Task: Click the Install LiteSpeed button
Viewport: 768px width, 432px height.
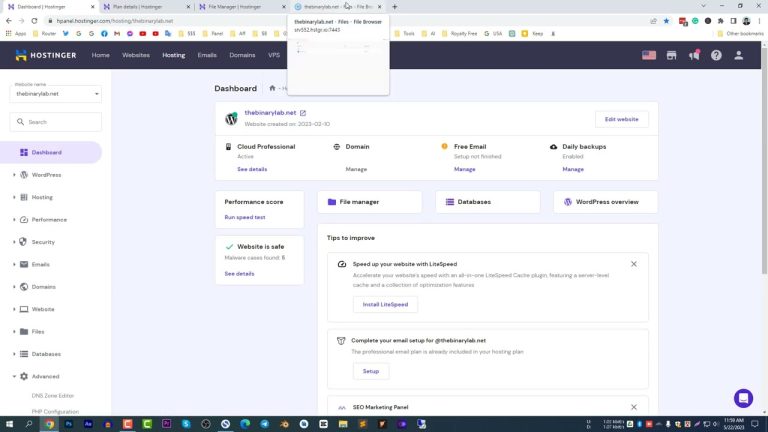Action: [x=385, y=304]
